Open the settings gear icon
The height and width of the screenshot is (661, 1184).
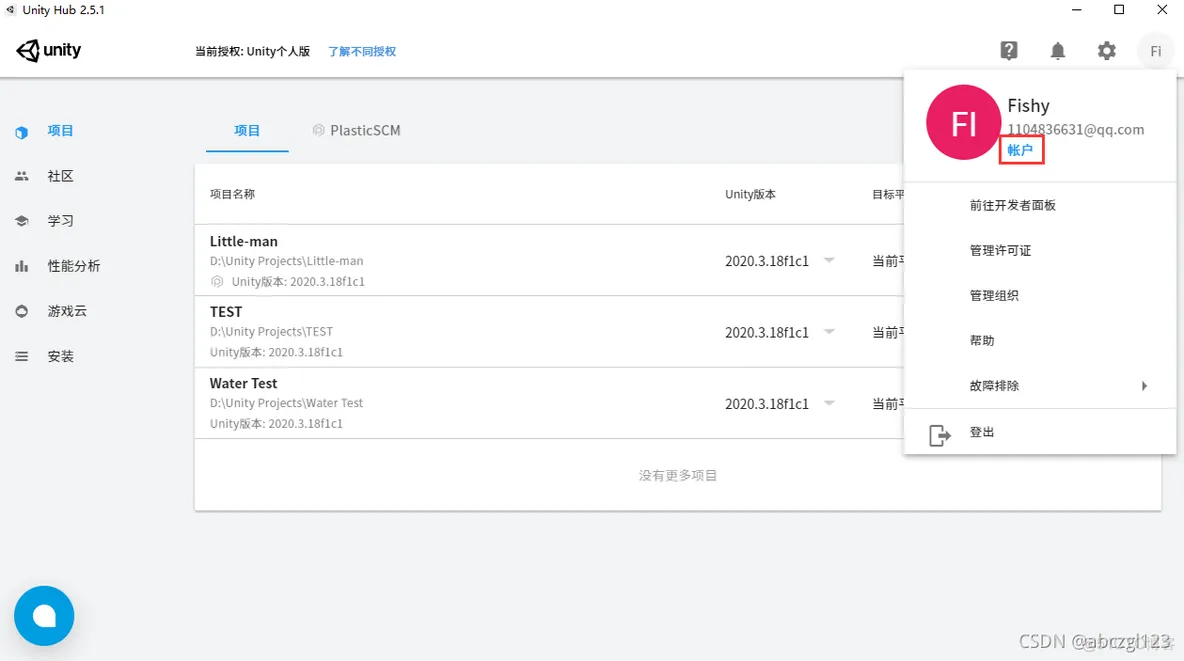[1106, 51]
